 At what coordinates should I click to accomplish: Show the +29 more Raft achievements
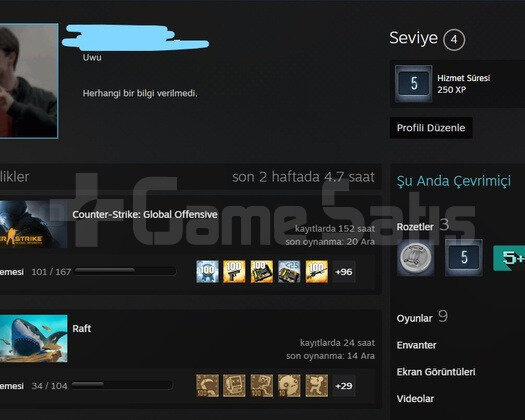click(344, 386)
